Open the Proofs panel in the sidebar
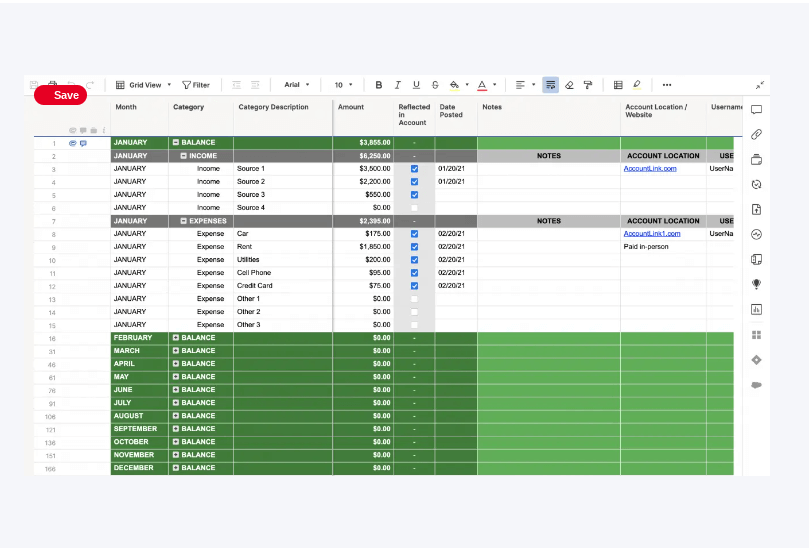This screenshot has width=809, height=560. 756,159
